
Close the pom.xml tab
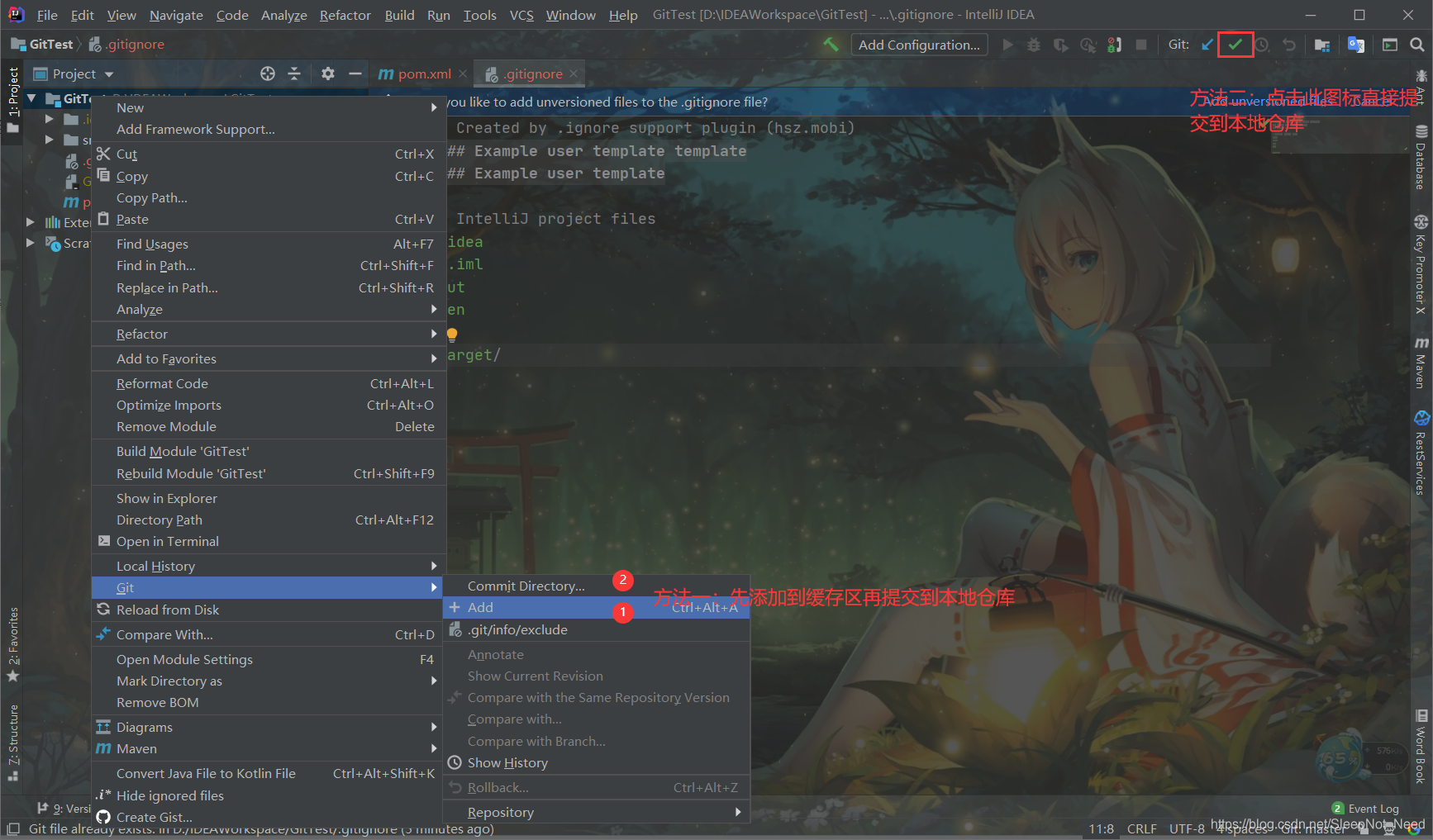point(463,74)
